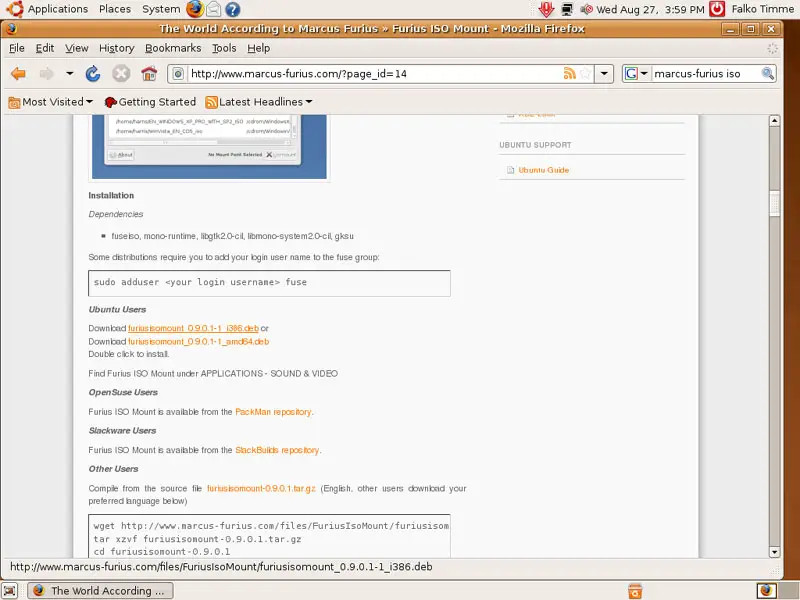Viewport: 800px width, 600px height.
Task: Open the PackMan repository link
Action: coord(273,412)
